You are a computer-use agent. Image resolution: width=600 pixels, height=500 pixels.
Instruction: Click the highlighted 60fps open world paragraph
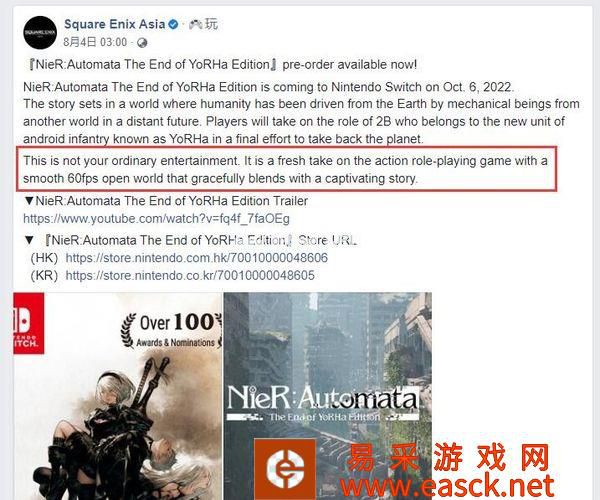tap(285, 169)
